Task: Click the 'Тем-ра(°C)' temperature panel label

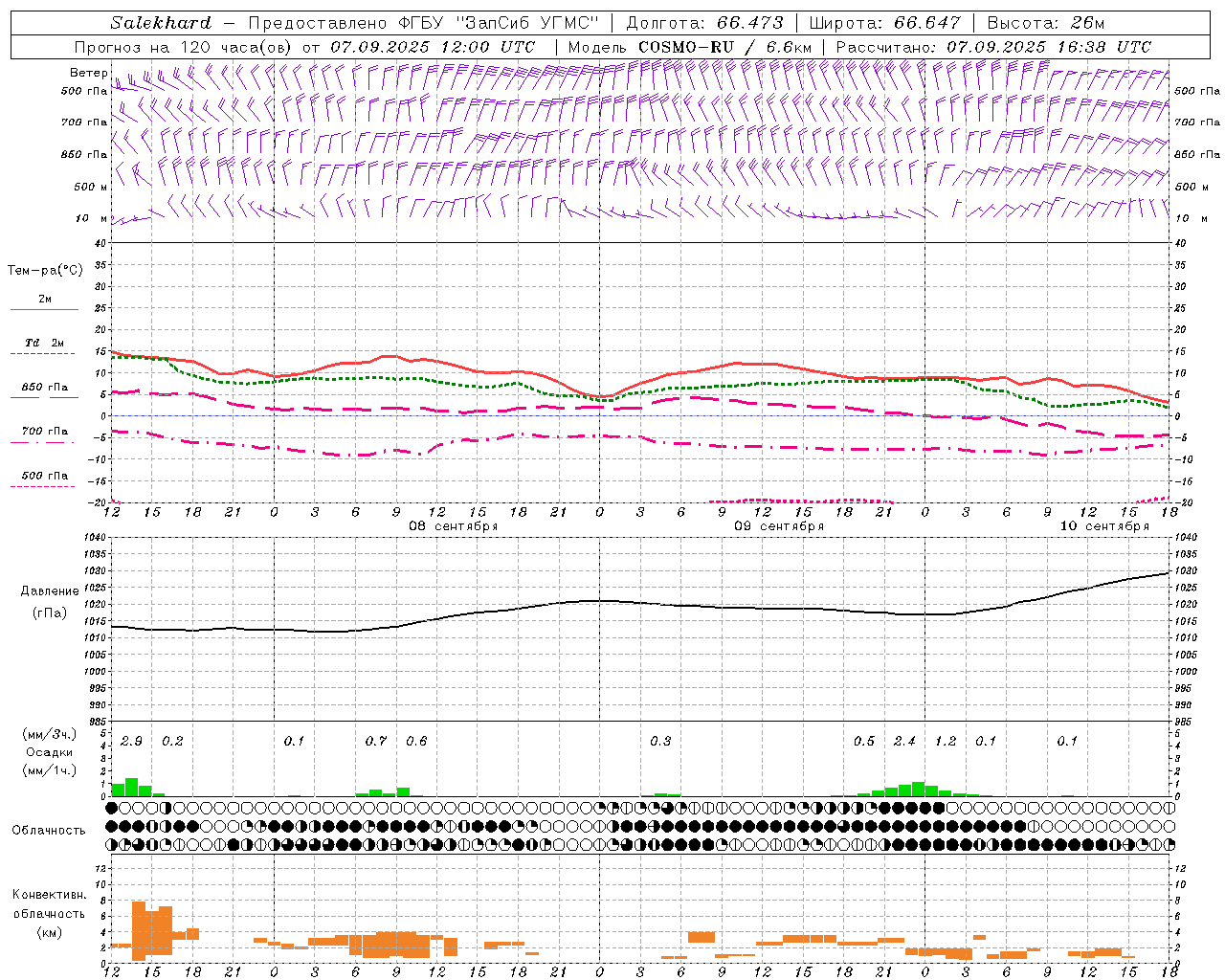Action: click(45, 271)
